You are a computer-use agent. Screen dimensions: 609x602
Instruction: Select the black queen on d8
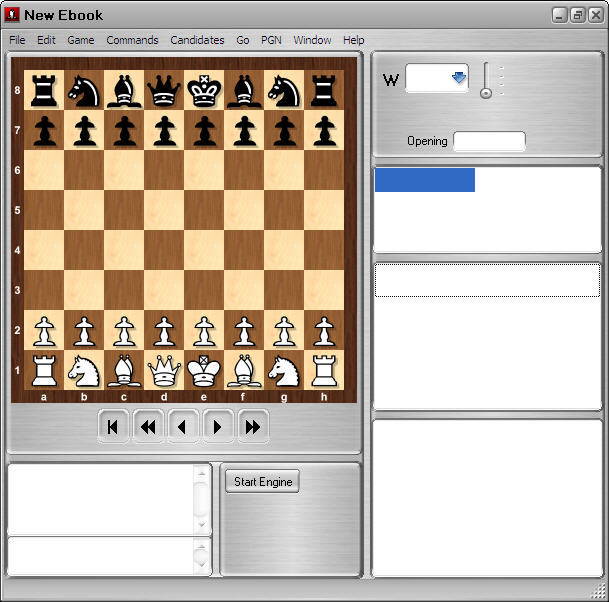[164, 91]
